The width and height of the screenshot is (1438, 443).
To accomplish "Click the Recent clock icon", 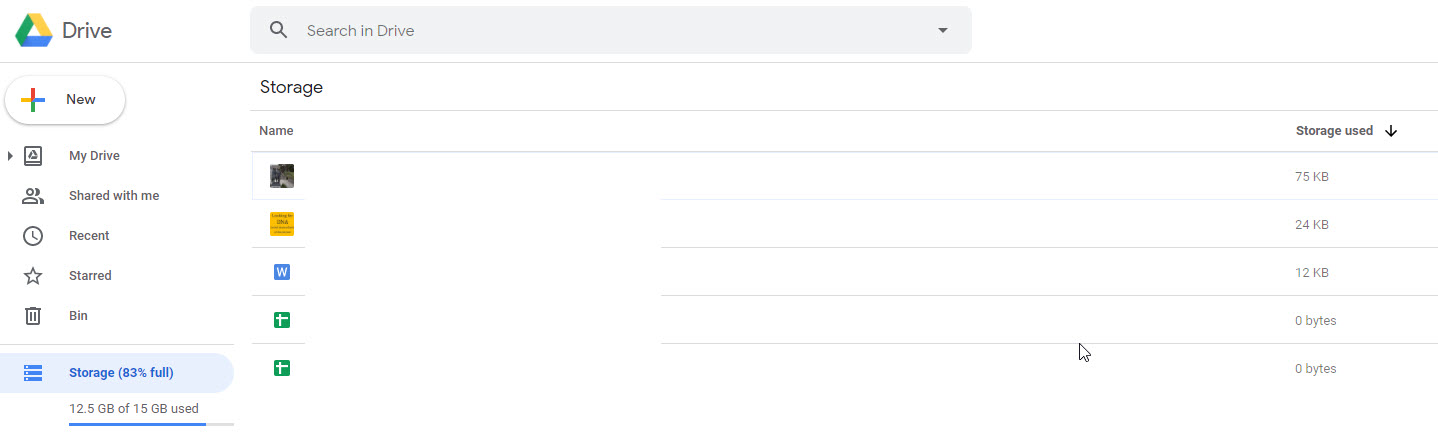I will pos(33,236).
